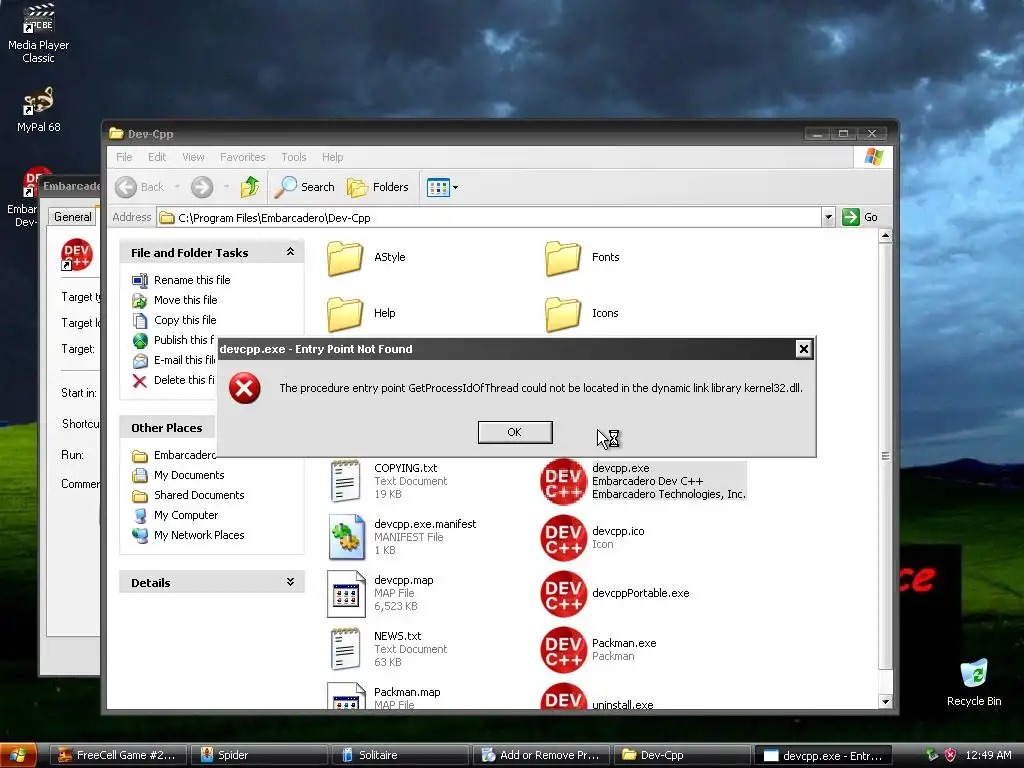Switch to Solitaire taskbar button

point(401,756)
